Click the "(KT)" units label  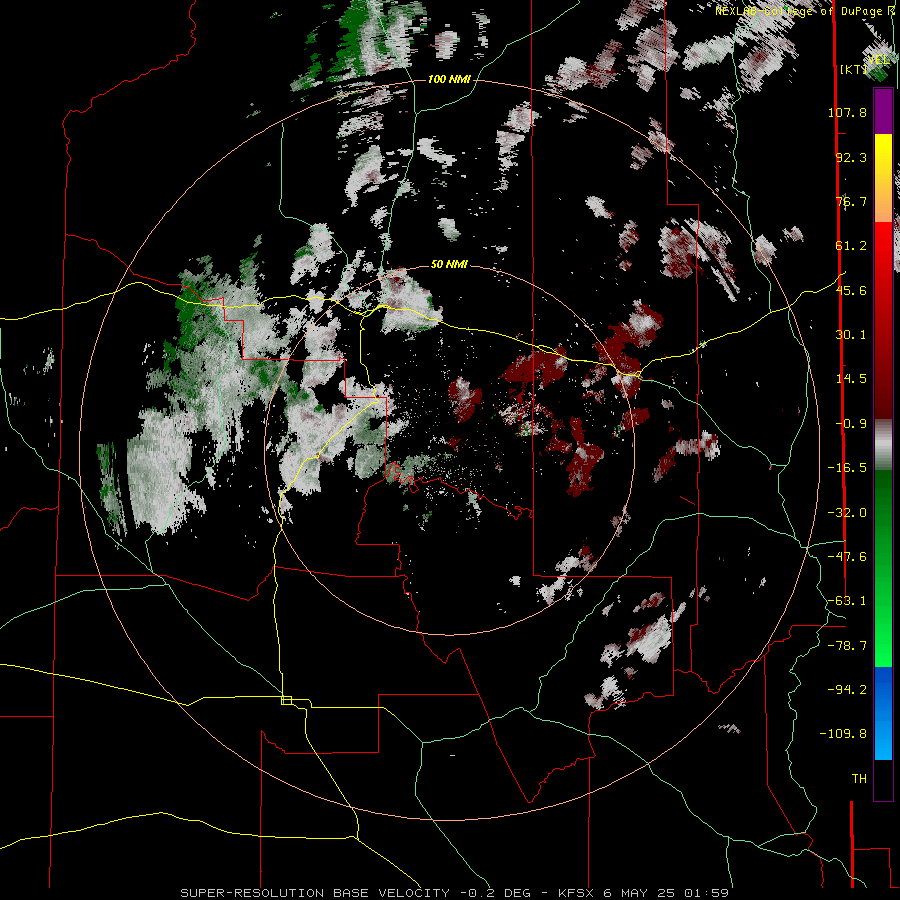pyautogui.click(x=854, y=69)
